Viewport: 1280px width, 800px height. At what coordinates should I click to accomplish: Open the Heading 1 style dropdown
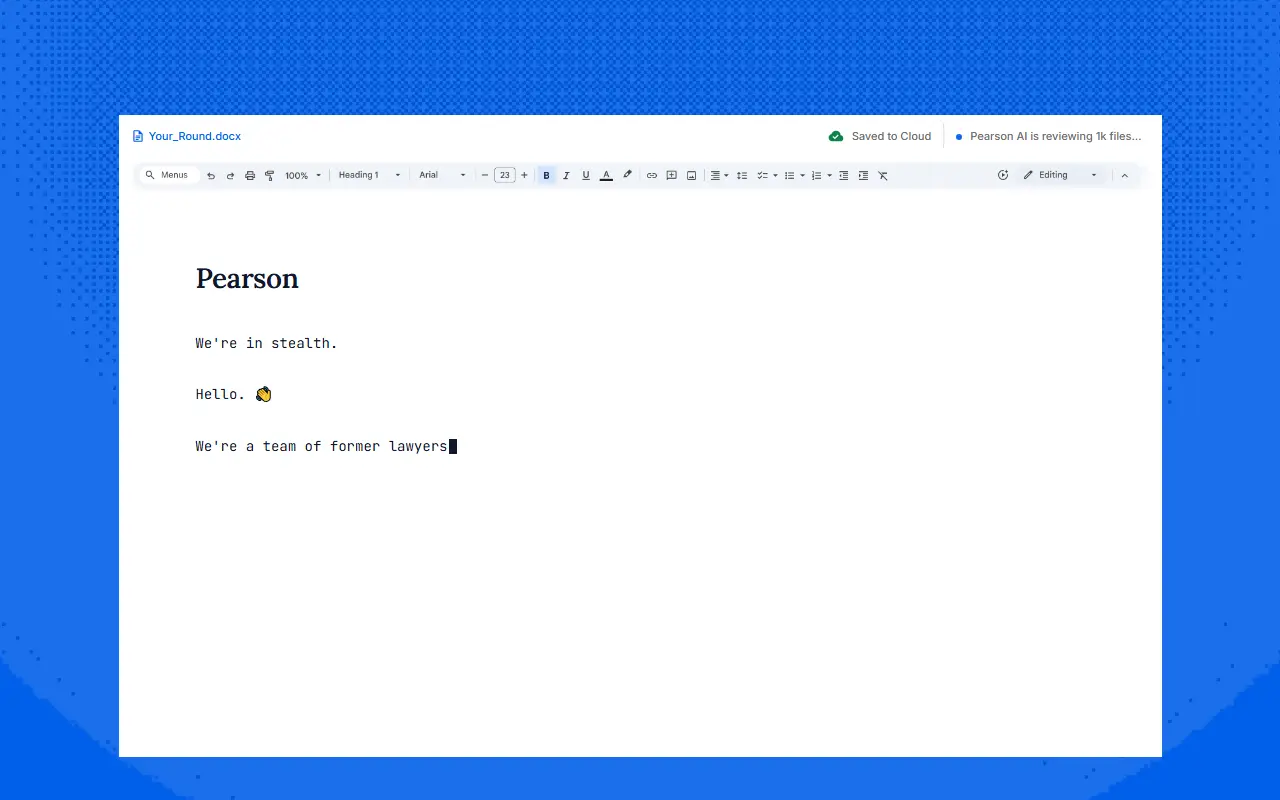pos(369,175)
